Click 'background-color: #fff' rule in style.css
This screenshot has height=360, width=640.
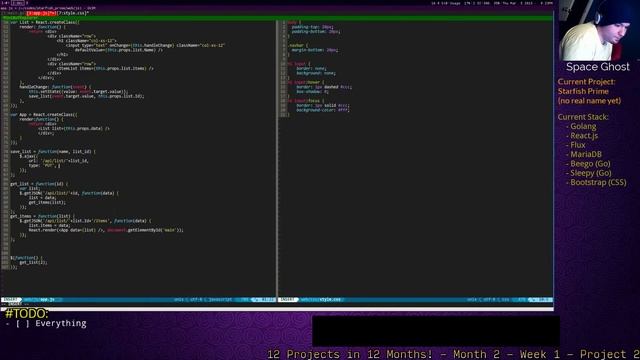(x=322, y=110)
